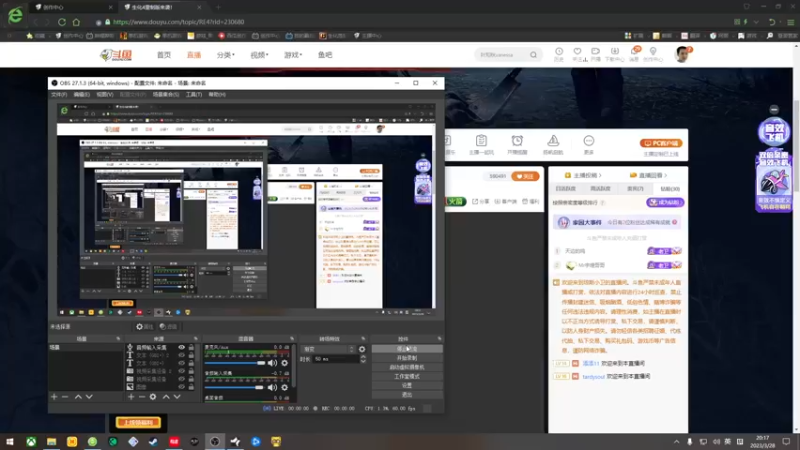
Task: Pop out the Scenes dock panel icon
Action: pos(118,339)
